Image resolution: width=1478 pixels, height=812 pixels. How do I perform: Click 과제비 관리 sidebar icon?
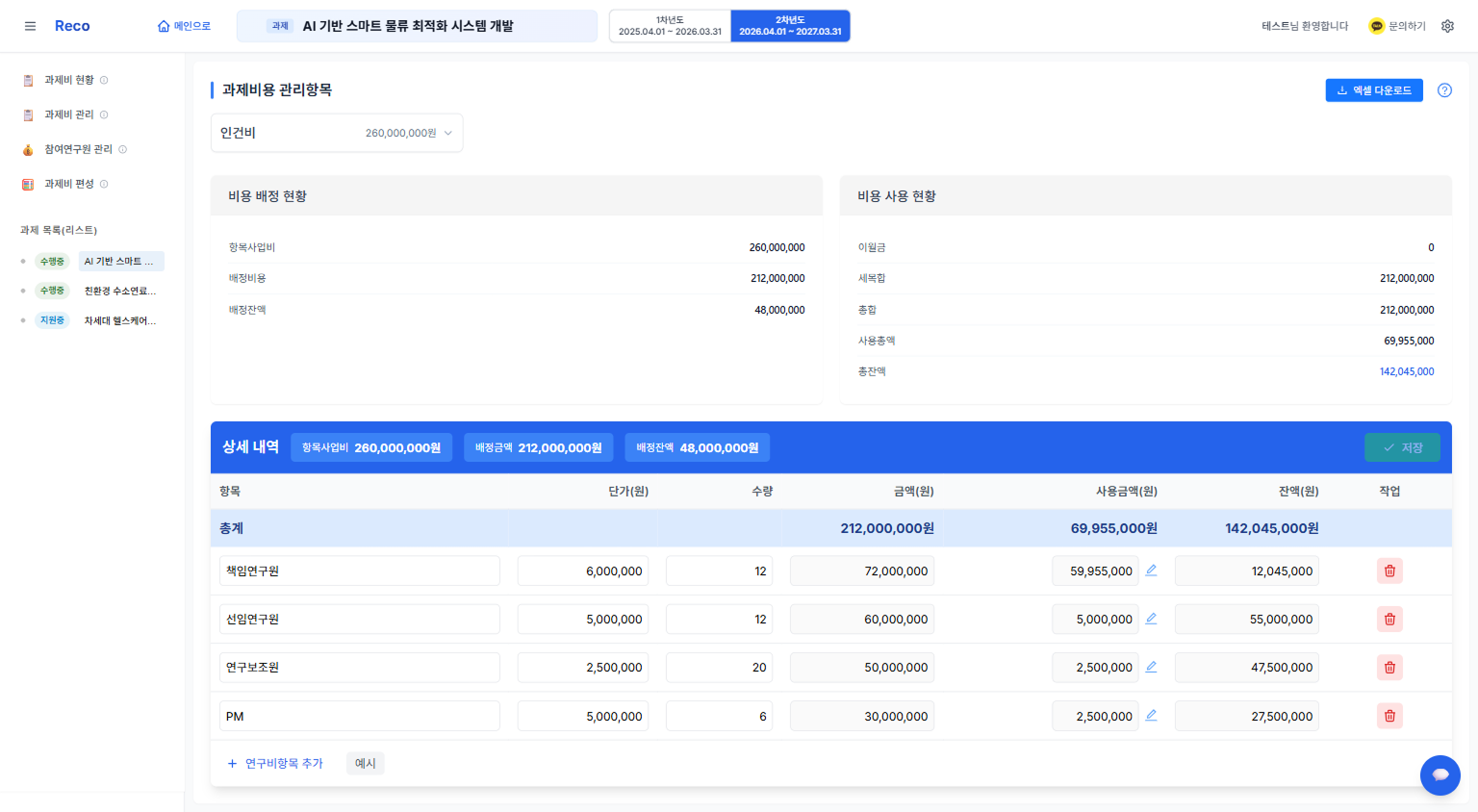pyautogui.click(x=28, y=115)
